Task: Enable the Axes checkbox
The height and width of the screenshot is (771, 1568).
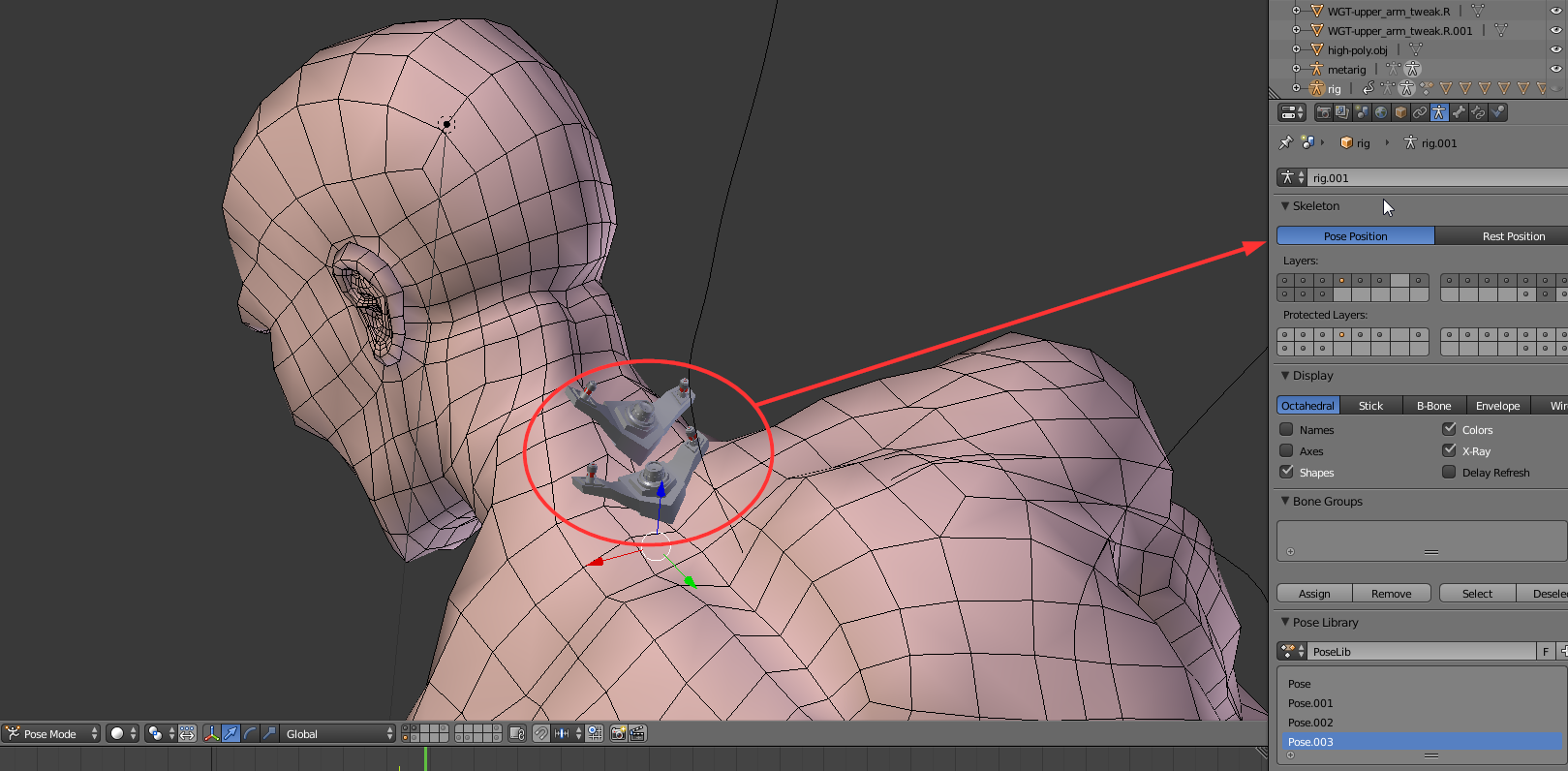Action: coord(1286,450)
